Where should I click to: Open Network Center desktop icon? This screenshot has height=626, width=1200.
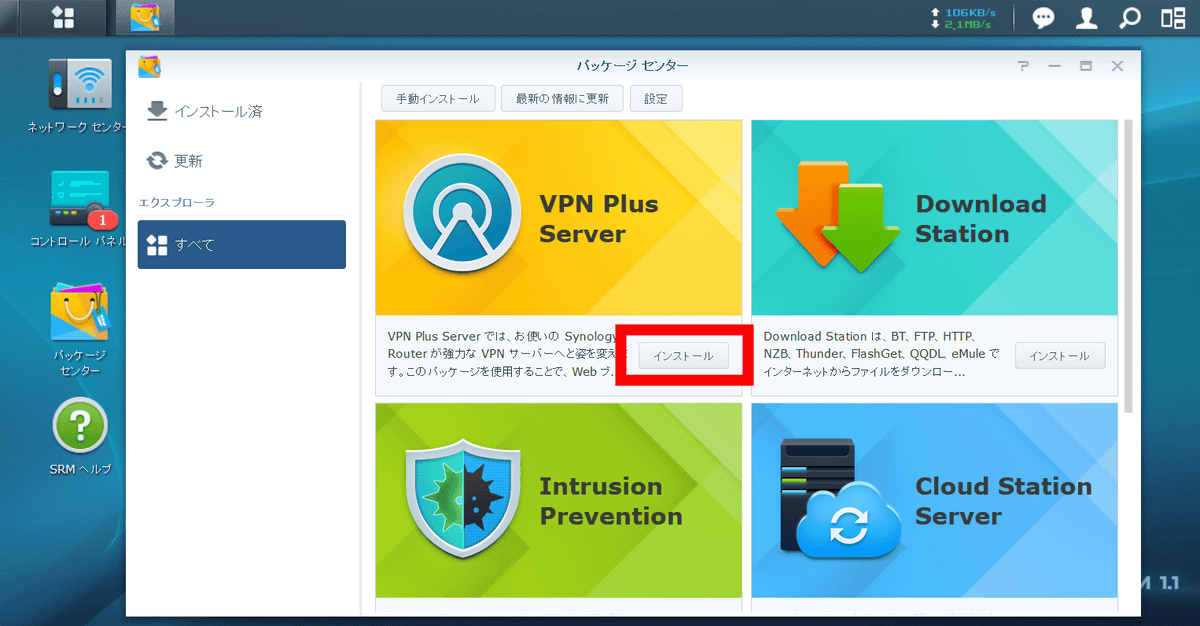[x=79, y=96]
